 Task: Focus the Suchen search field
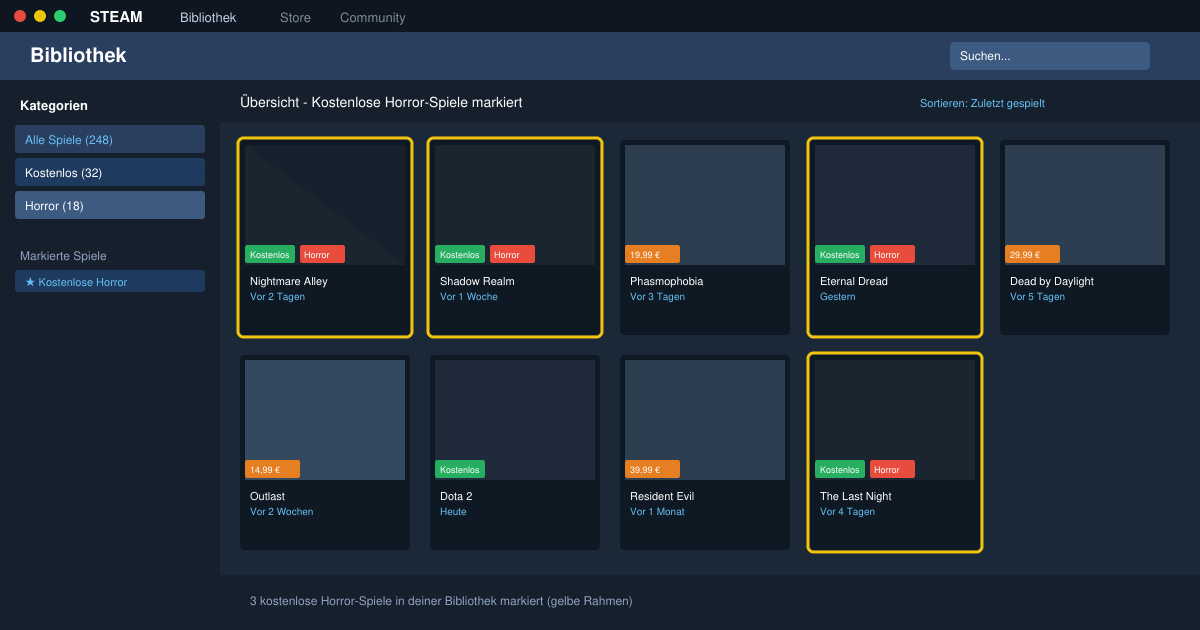1050,56
